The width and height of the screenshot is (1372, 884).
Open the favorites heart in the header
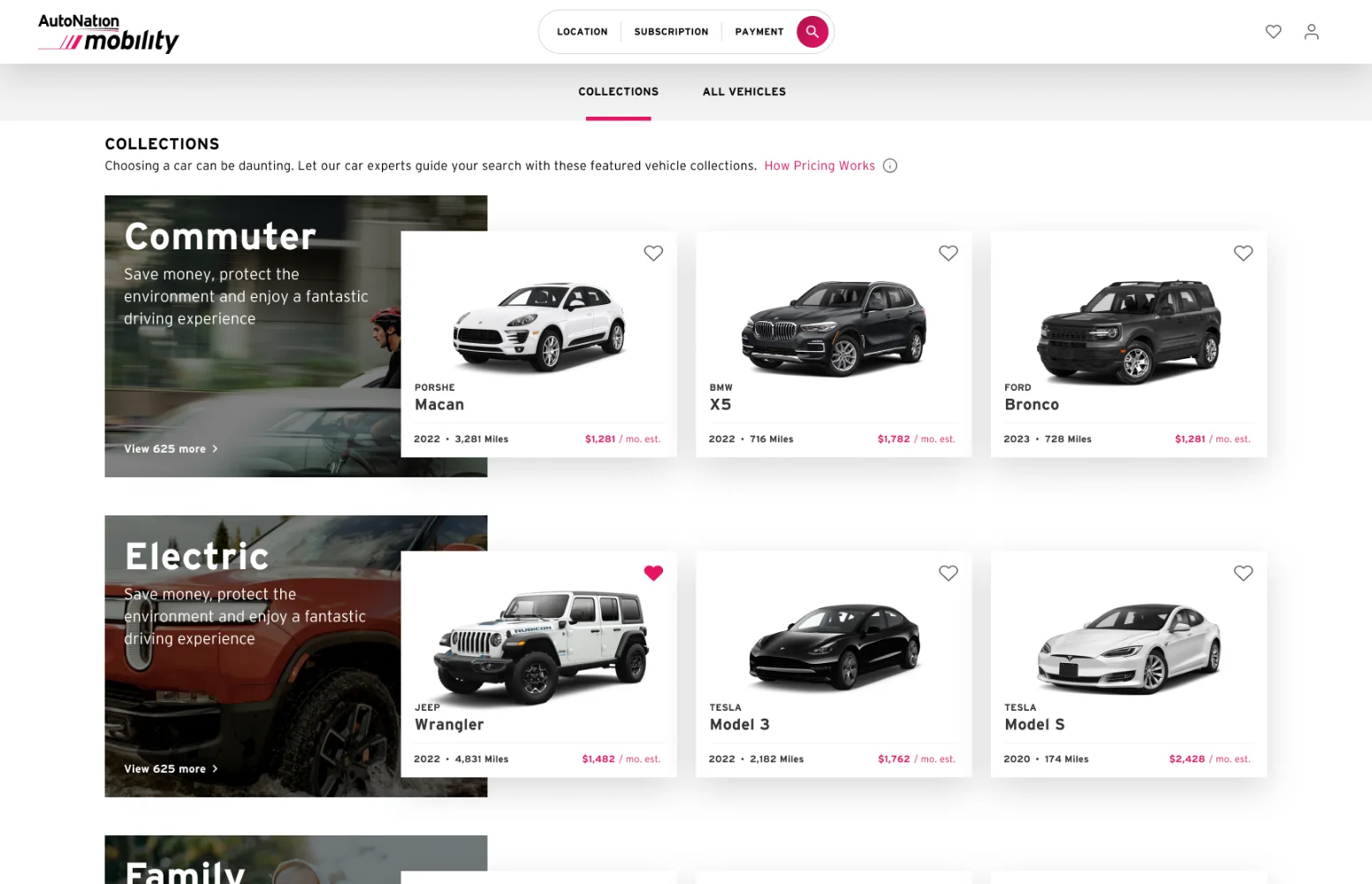tap(1273, 32)
